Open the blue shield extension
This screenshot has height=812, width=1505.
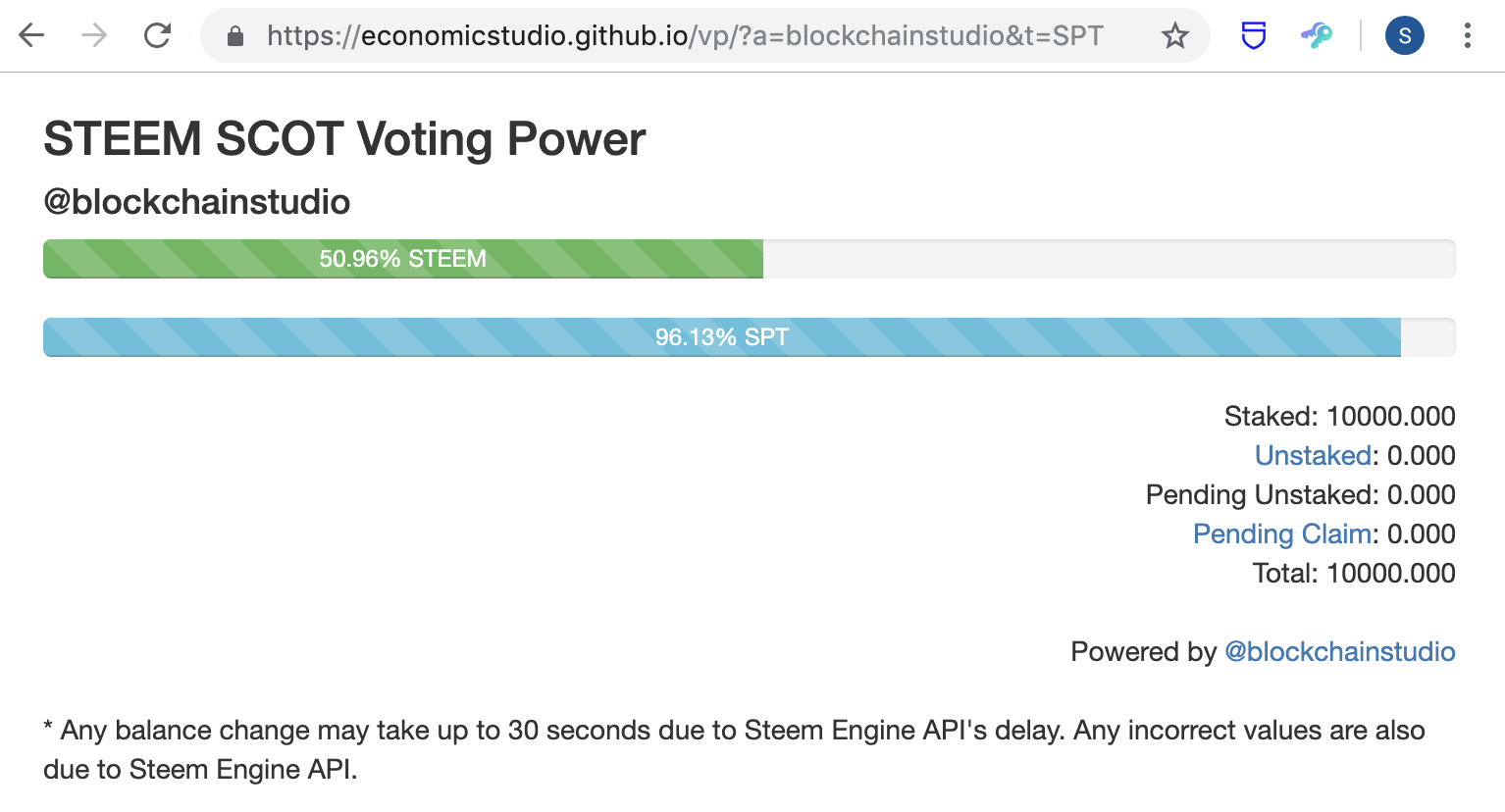coord(1253,36)
